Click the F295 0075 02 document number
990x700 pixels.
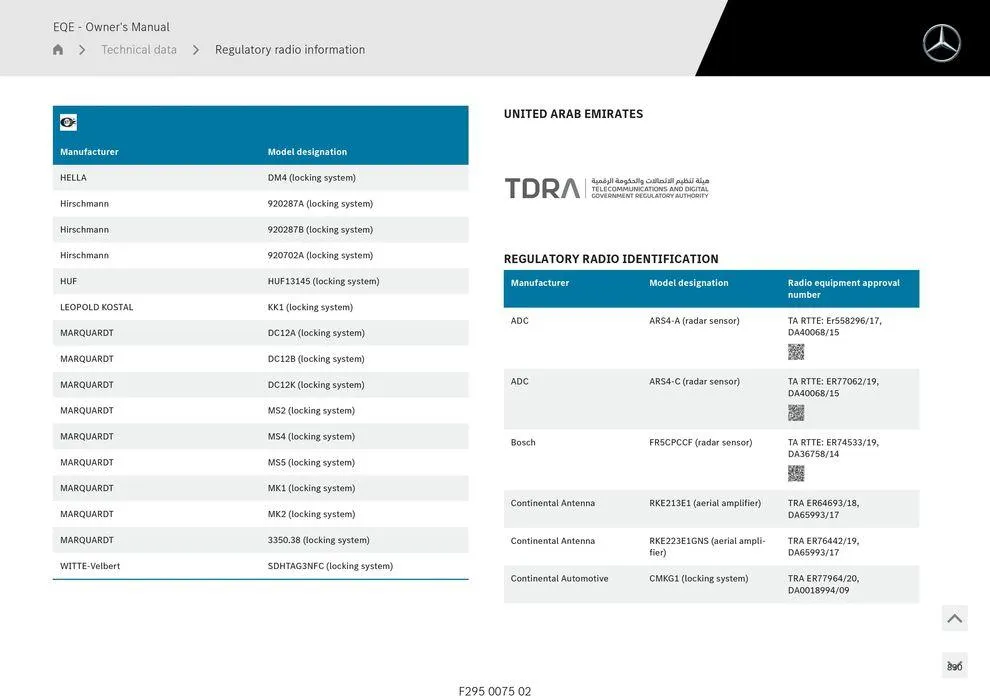pos(494,690)
